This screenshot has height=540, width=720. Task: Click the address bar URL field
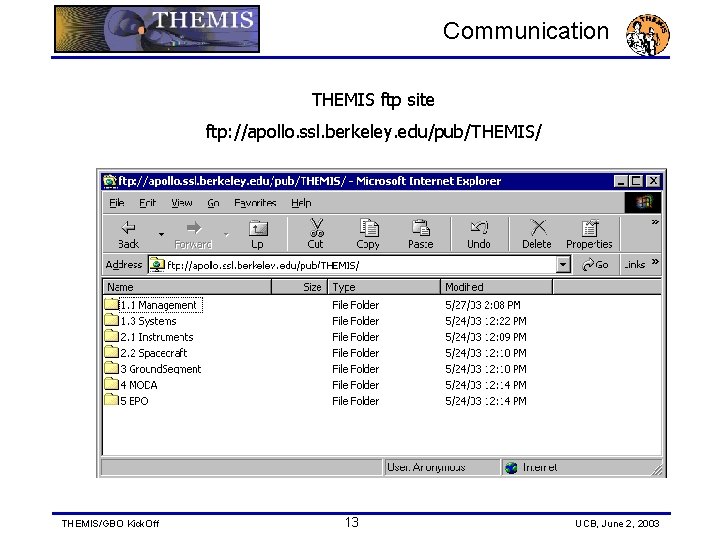coord(359,265)
